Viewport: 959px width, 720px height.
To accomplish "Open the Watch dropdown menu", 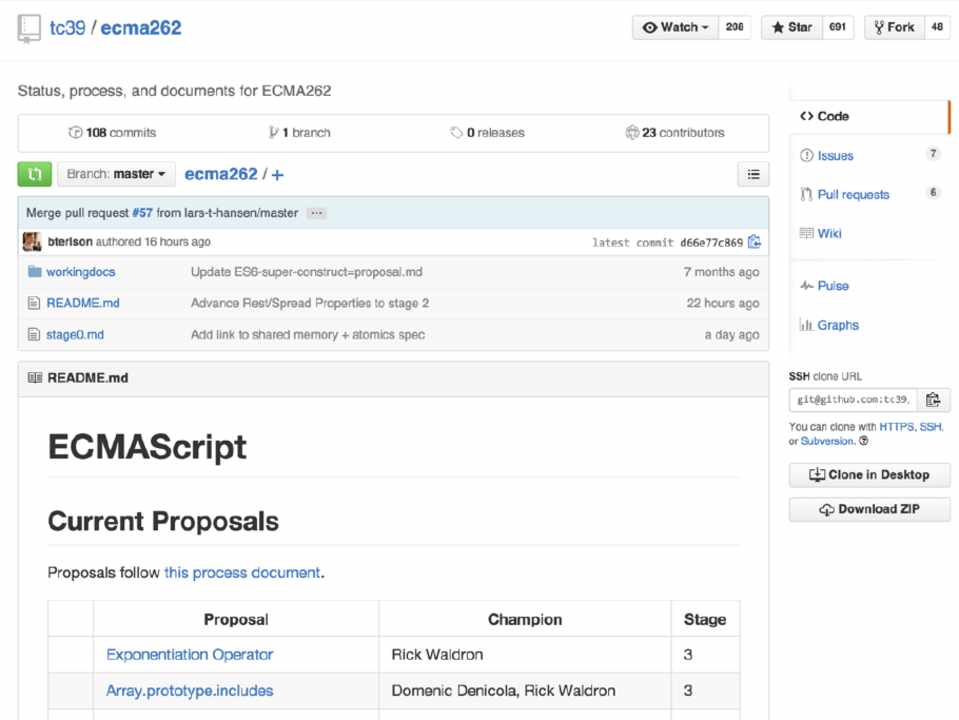I will pos(676,28).
